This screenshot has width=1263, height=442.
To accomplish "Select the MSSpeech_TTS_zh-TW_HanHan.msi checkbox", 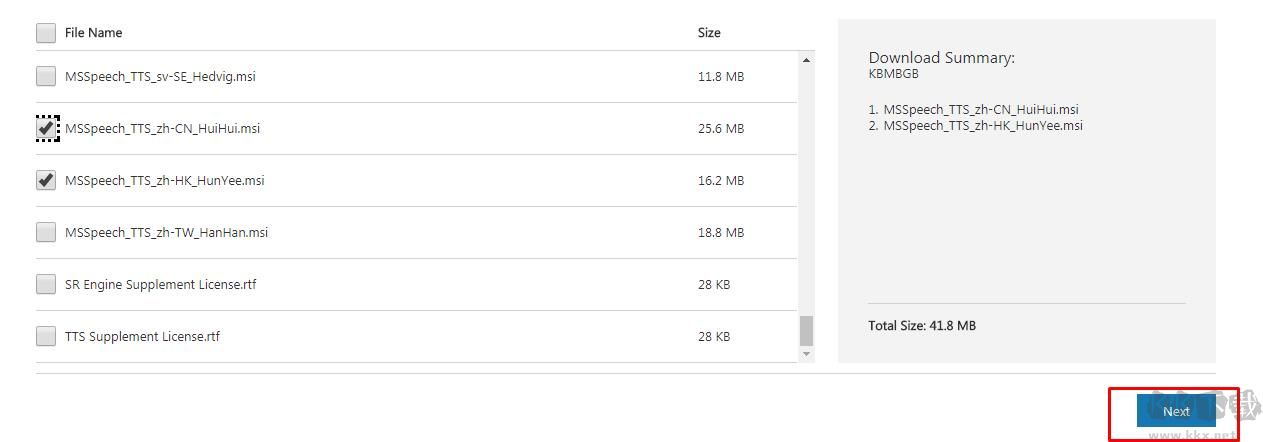I will click(x=46, y=232).
